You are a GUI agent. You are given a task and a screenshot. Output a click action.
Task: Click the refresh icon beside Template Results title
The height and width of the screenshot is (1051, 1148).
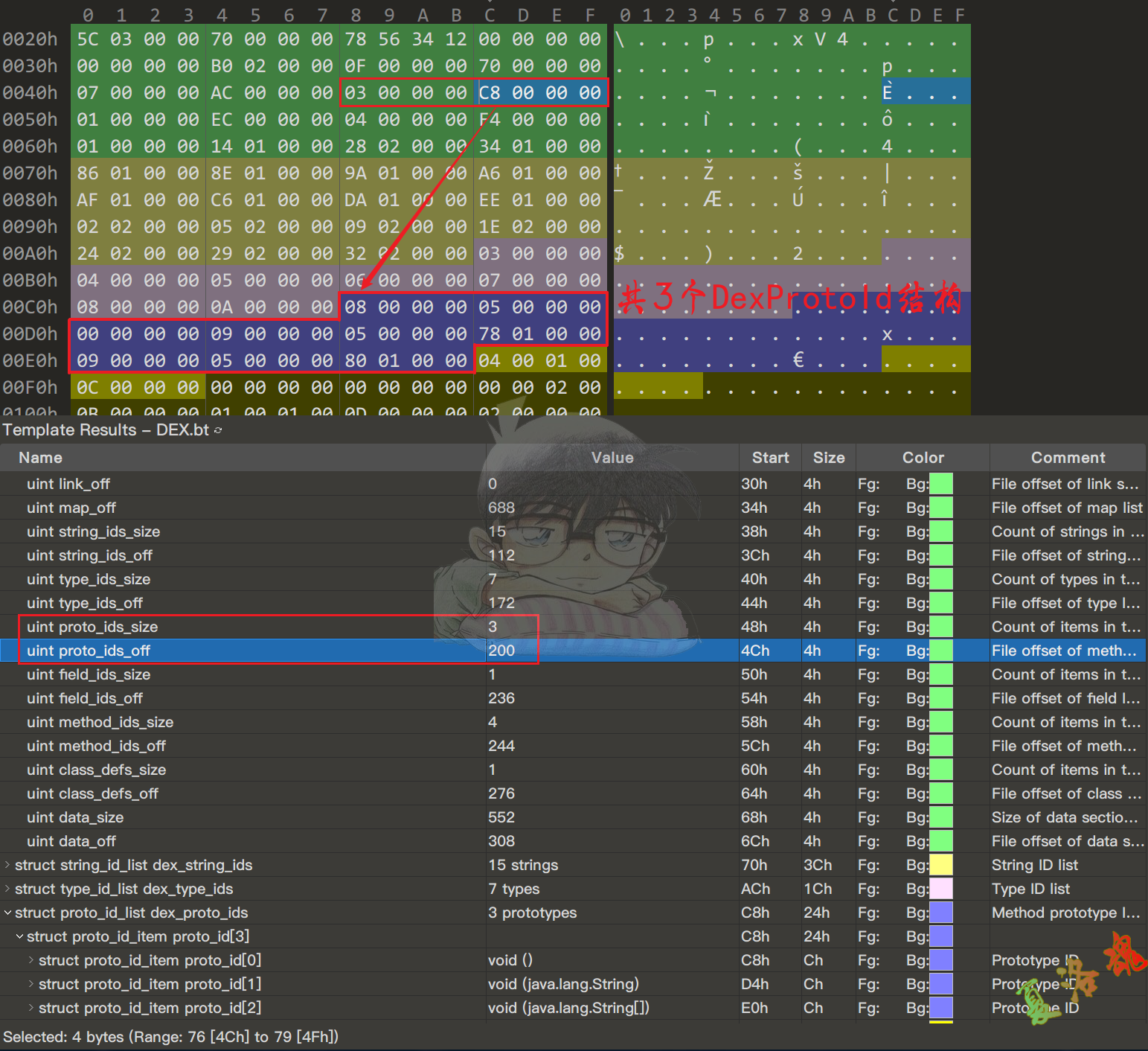coord(218,430)
